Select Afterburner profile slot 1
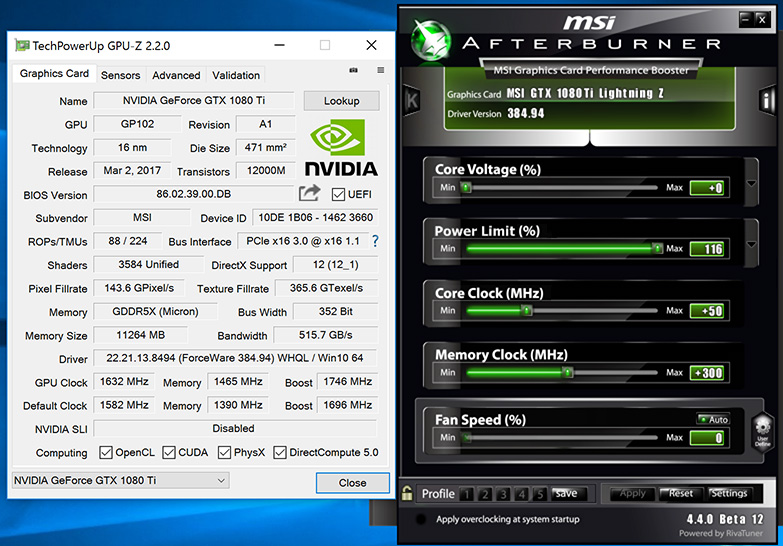 pyautogui.click(x=466, y=494)
